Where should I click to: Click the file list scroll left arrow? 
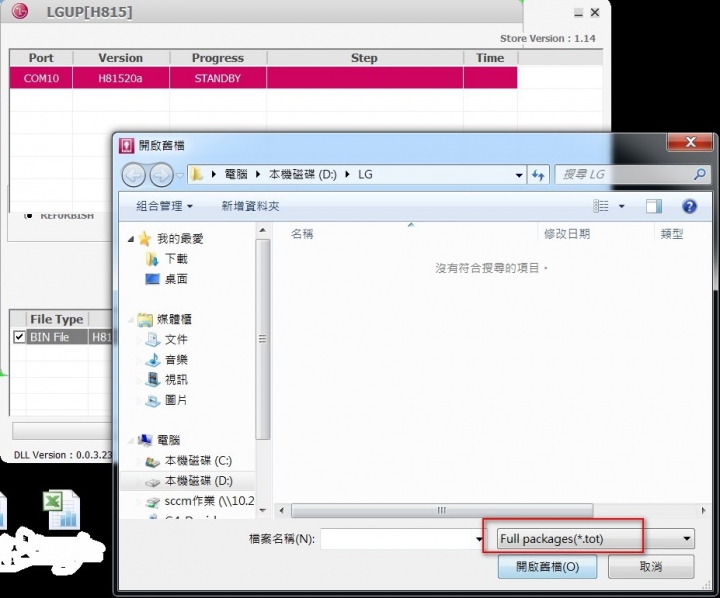[x=281, y=510]
